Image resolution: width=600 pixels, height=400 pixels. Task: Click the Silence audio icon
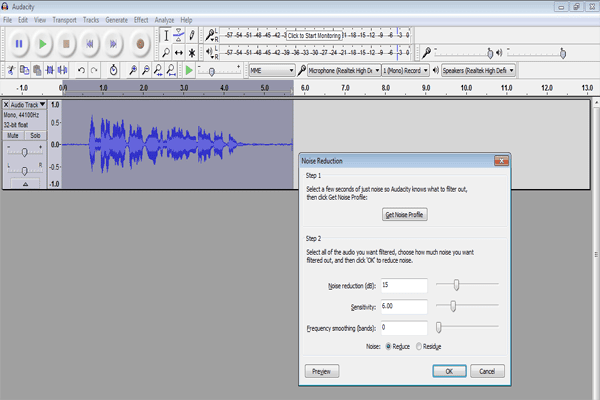62,70
